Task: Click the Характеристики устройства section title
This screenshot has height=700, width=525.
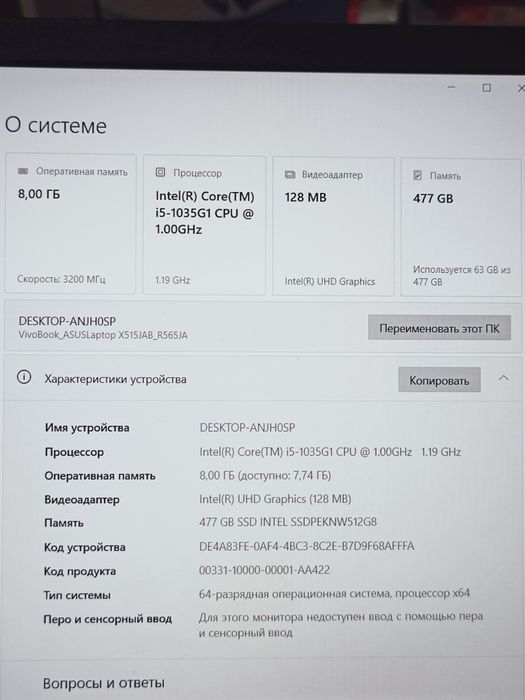Action: pyautogui.click(x=115, y=379)
